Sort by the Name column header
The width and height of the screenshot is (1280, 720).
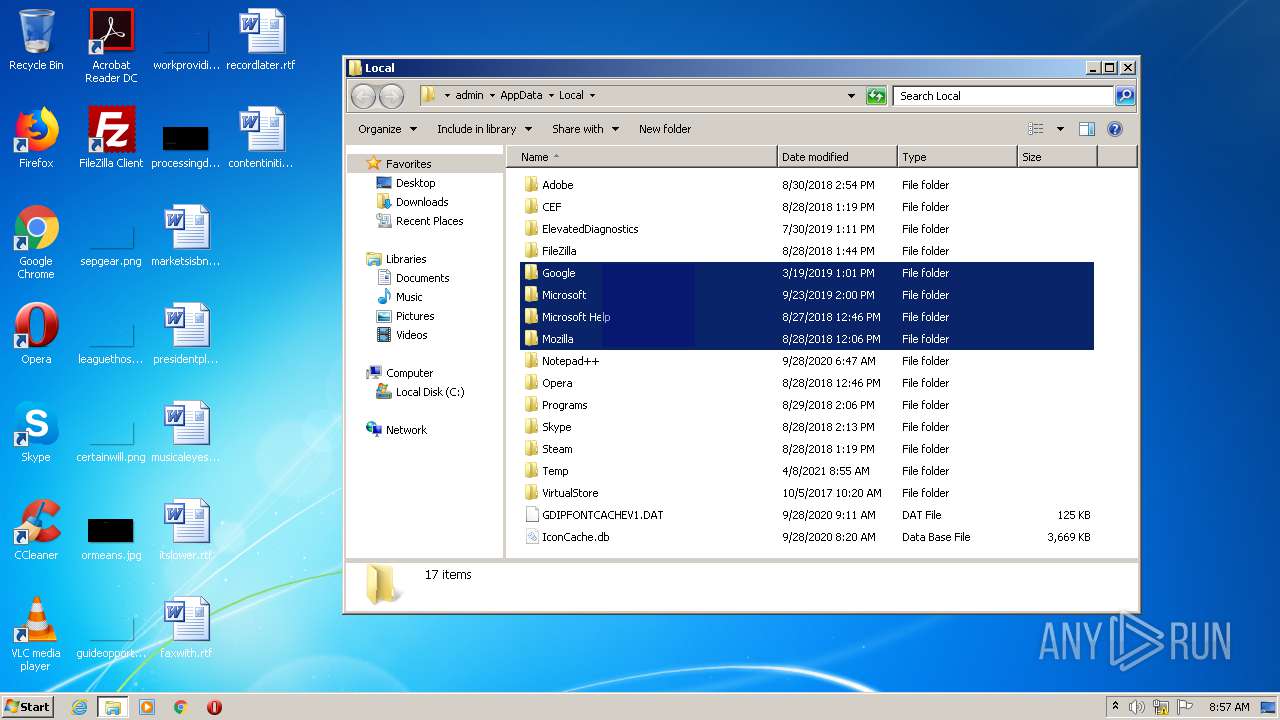tap(641, 157)
